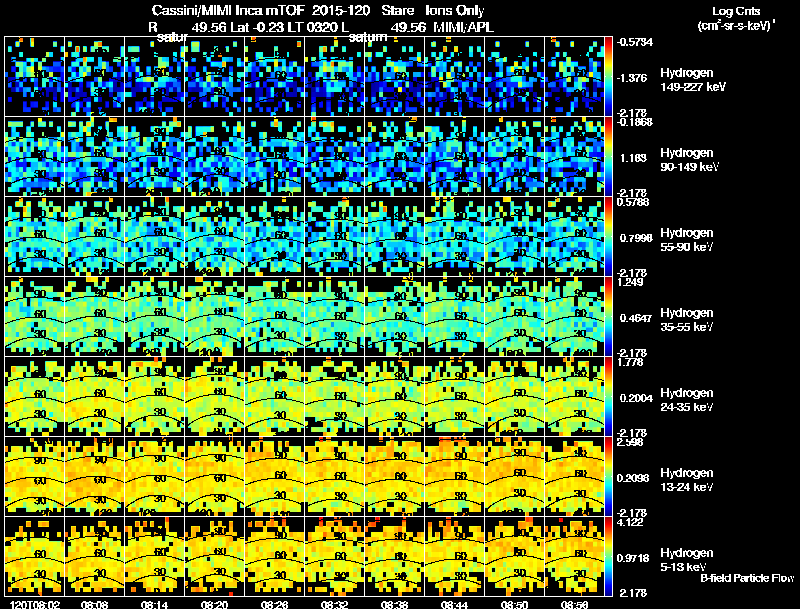Click the '(cm²-sr-s-keV)' units label
Viewport: 800px width, 609px height.
click(736, 26)
